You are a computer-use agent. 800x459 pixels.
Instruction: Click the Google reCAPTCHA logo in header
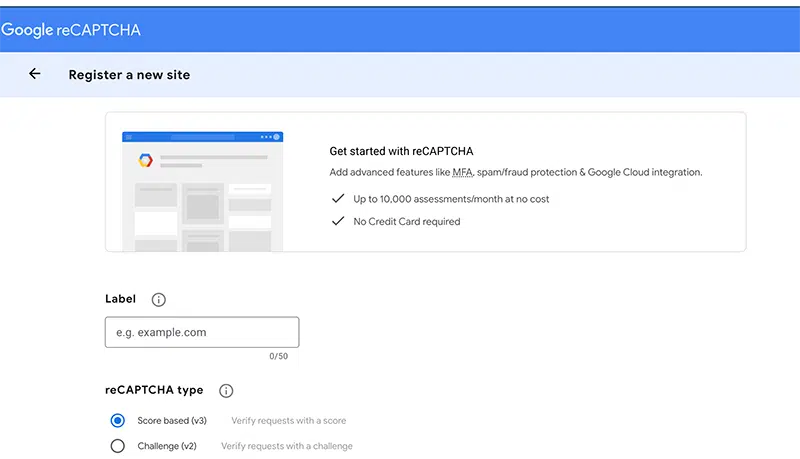(x=71, y=30)
